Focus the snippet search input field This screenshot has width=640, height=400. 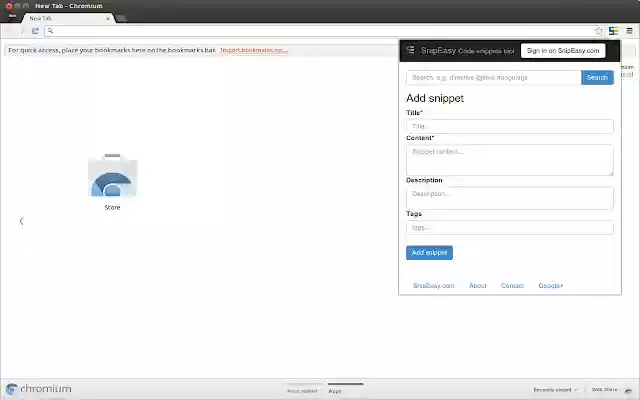[494, 78]
